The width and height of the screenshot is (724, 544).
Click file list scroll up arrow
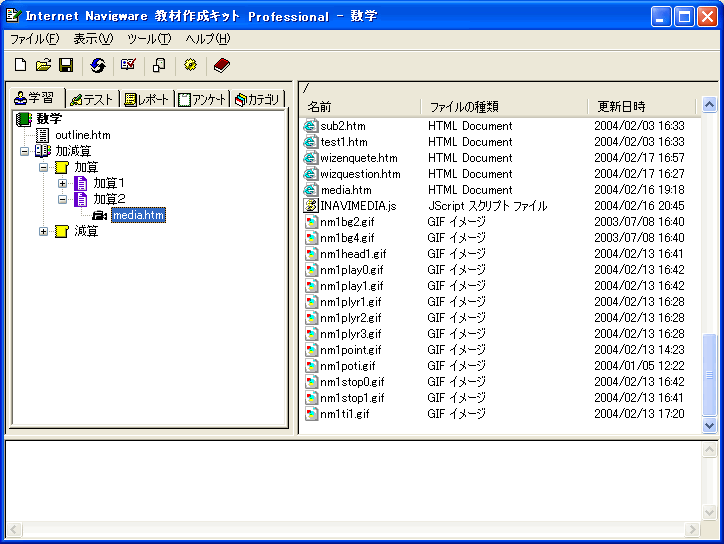pos(709,105)
